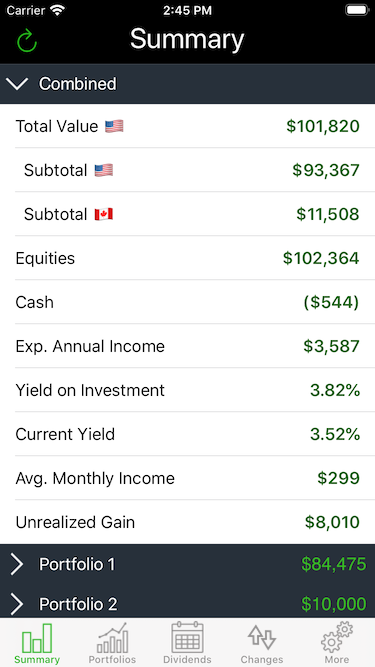Select the Exp. Annual Income row
The width and height of the screenshot is (375, 667).
click(188, 346)
